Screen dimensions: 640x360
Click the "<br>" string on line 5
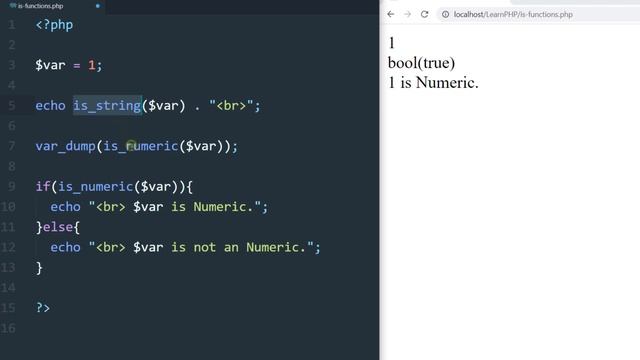coord(231,106)
